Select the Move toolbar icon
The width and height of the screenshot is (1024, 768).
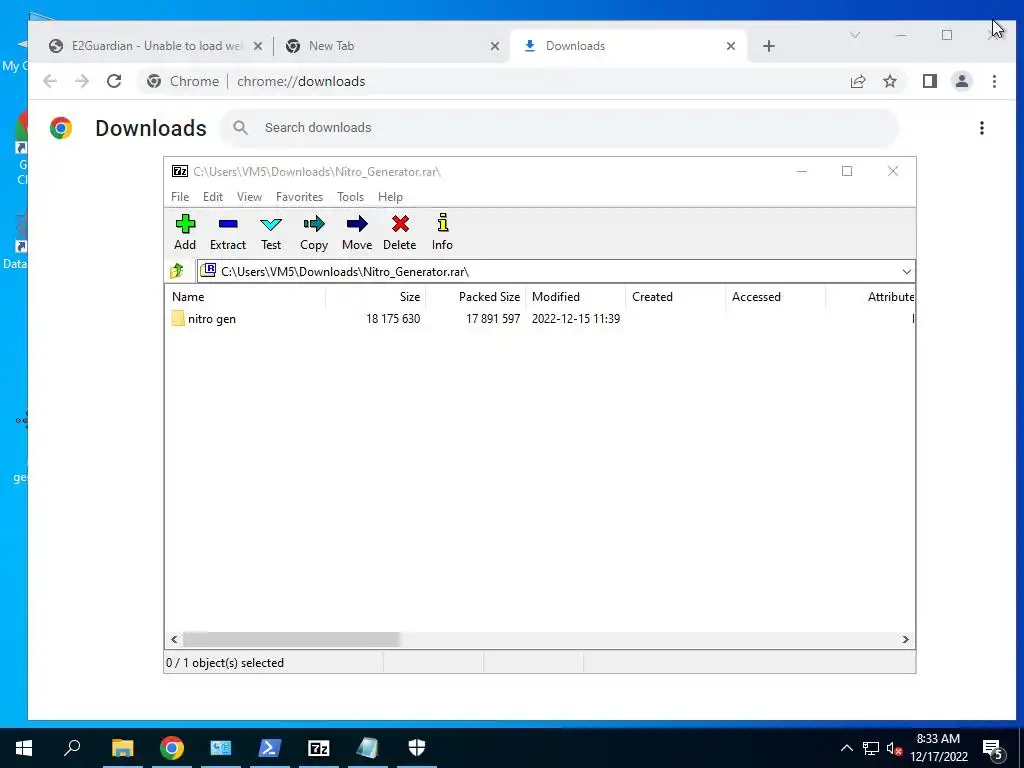357,225
